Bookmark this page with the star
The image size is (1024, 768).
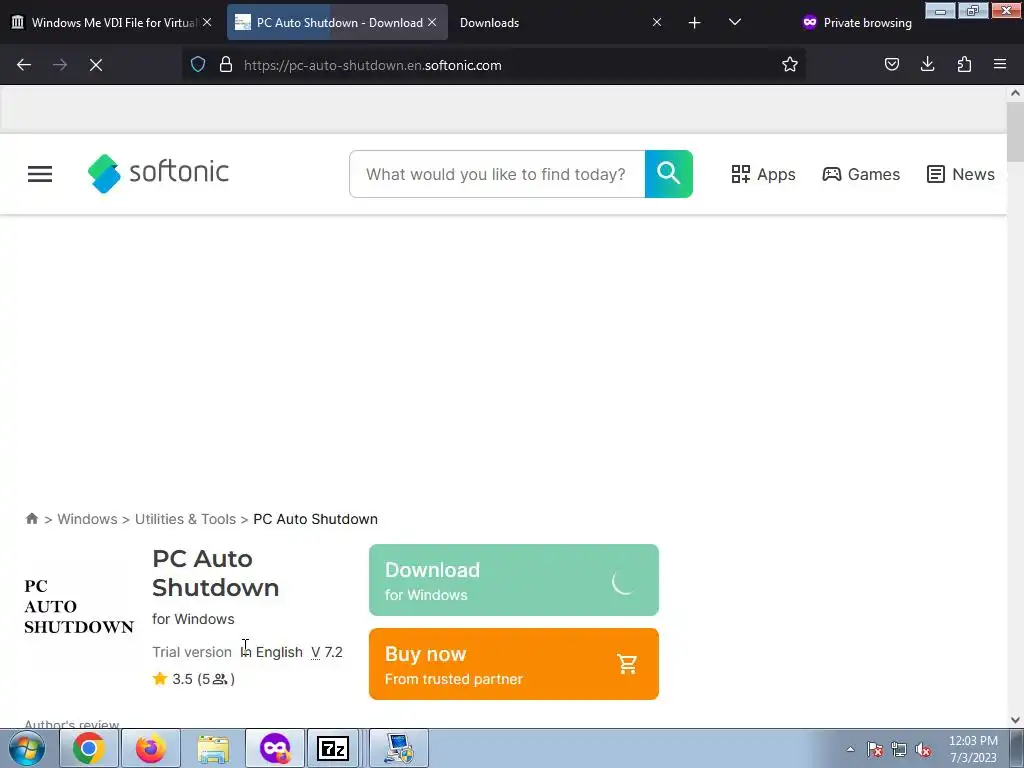coord(790,65)
